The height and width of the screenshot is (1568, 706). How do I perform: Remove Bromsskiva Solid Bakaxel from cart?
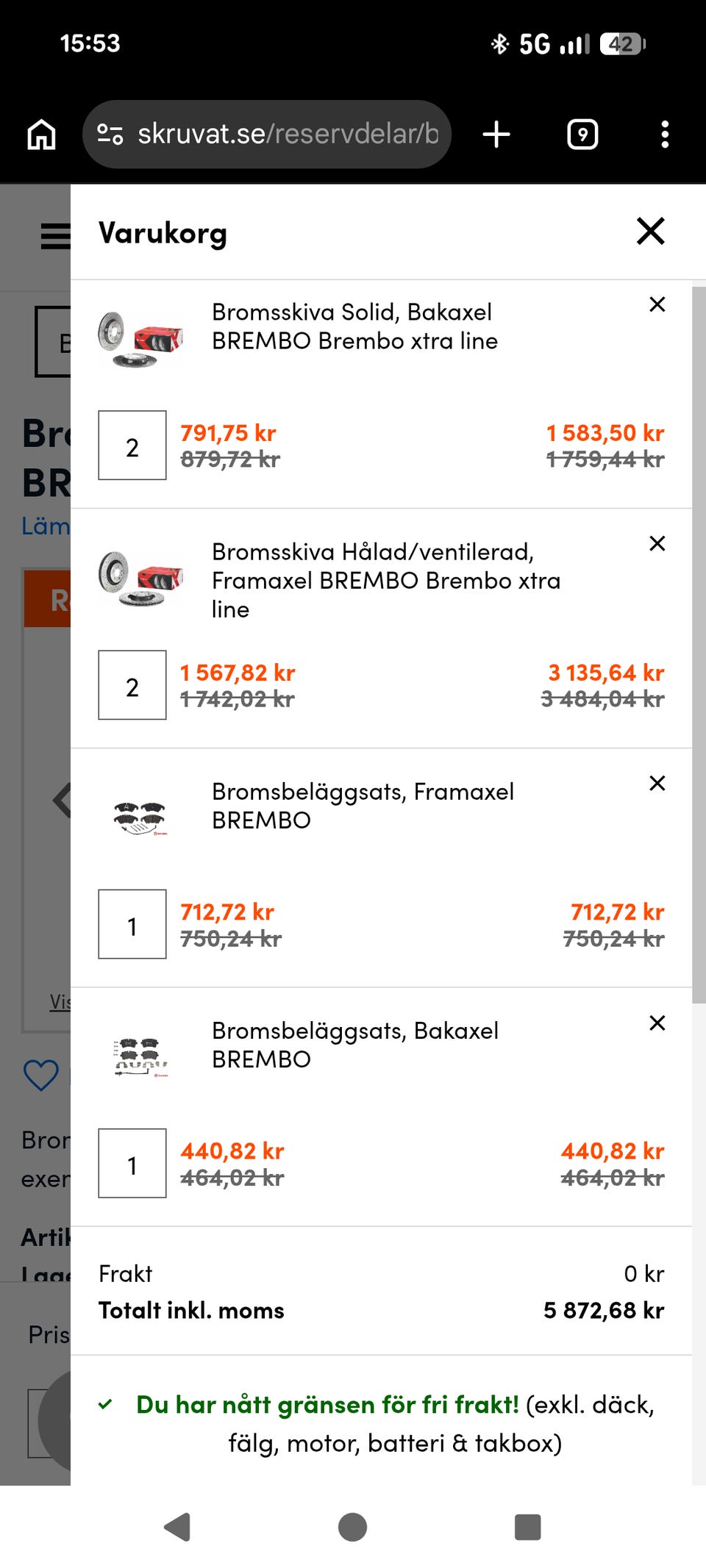pos(657,304)
